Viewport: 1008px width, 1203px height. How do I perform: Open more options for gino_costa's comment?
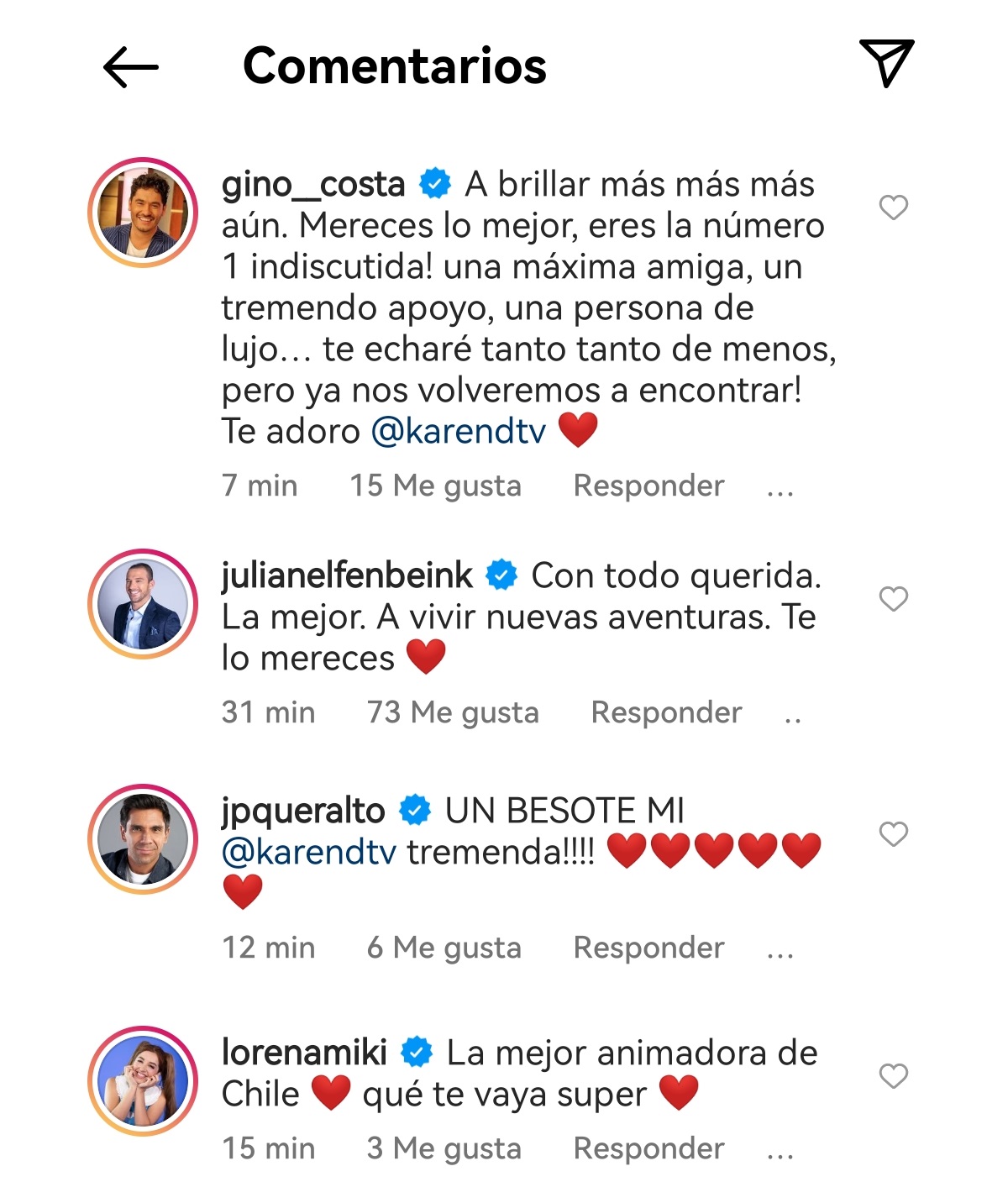(x=780, y=489)
